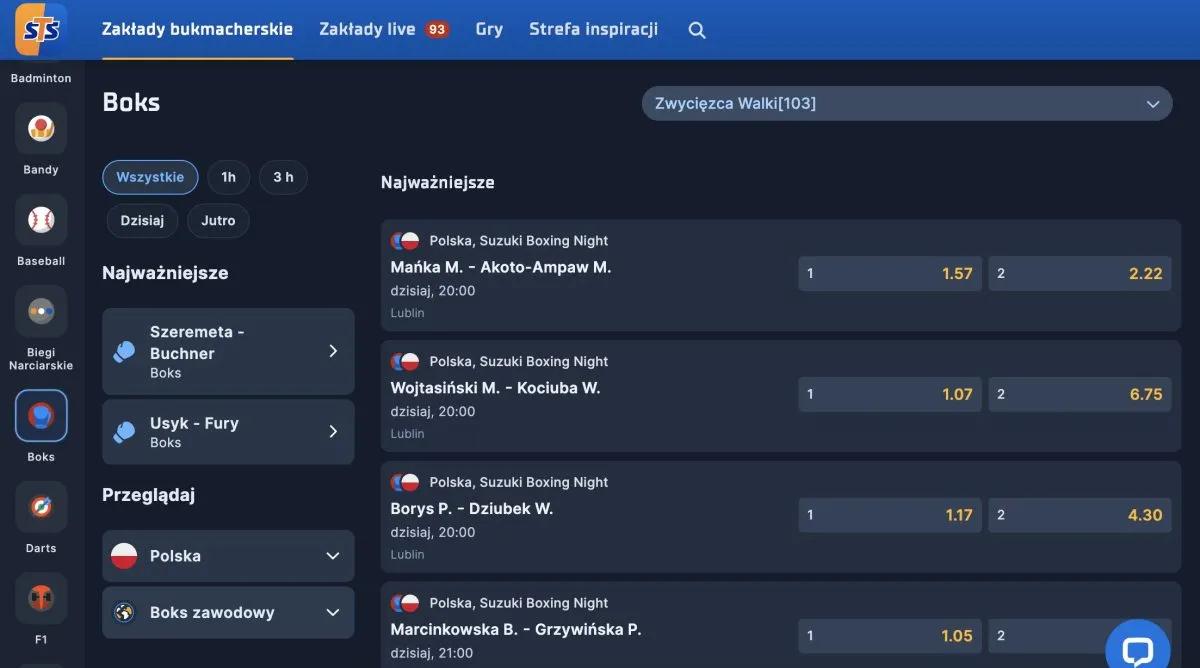Open the Usyk - Fury event page
1200x668 pixels.
point(227,431)
